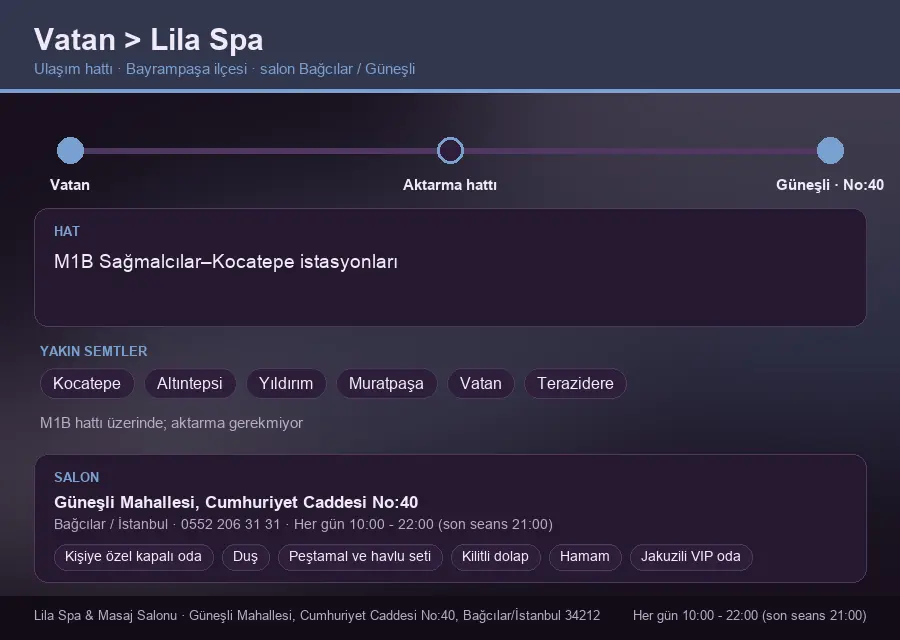Click the Jakuzili VIP oda tag
The width and height of the screenshot is (900, 640).
[691, 557]
